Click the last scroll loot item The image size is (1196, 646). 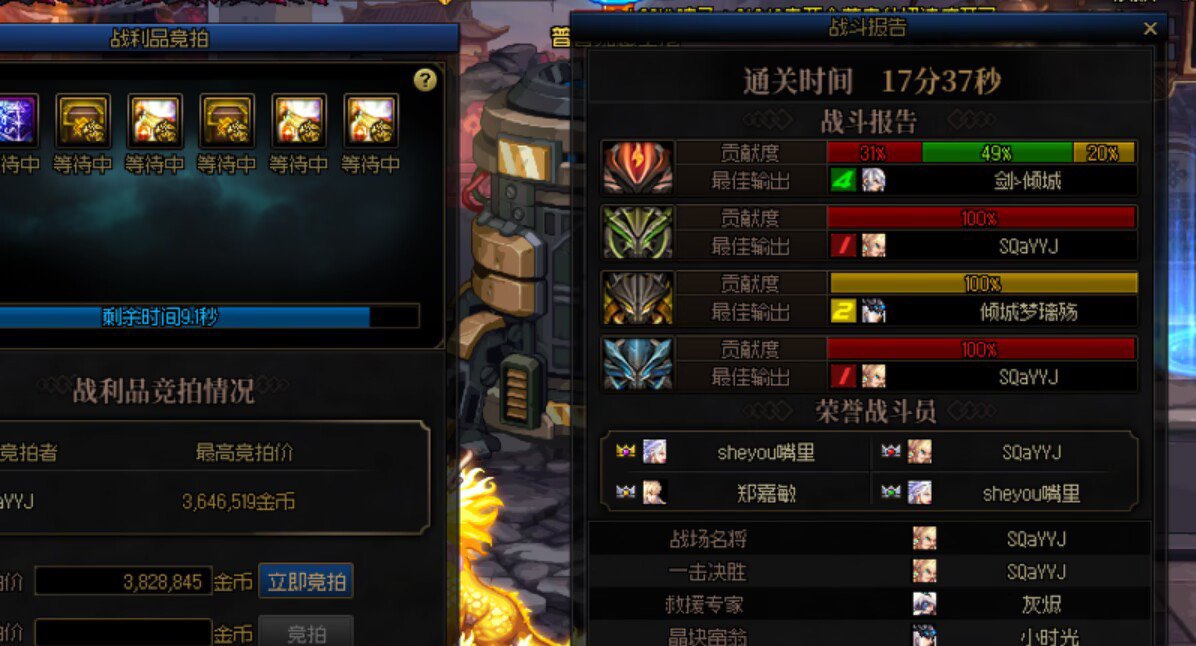click(371, 121)
